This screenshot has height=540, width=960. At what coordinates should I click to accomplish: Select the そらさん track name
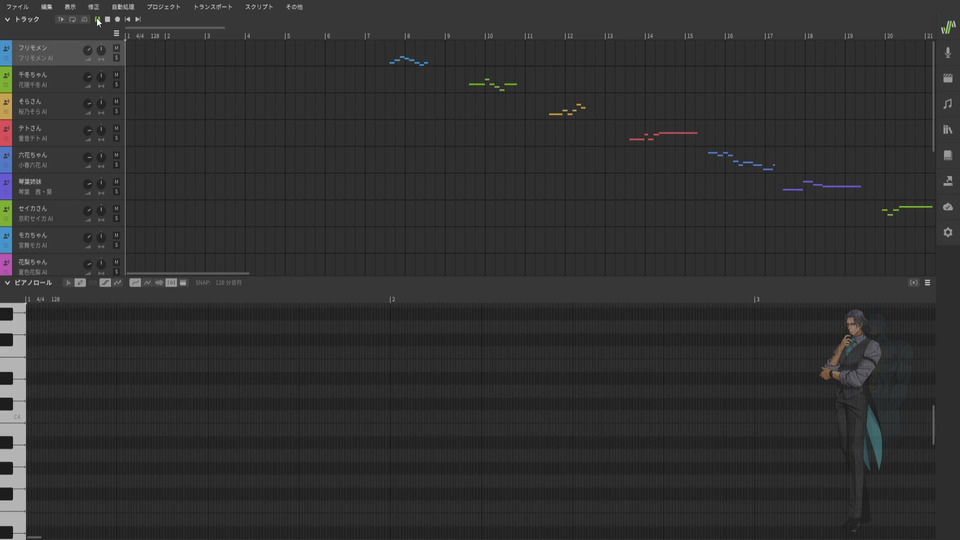click(x=30, y=101)
